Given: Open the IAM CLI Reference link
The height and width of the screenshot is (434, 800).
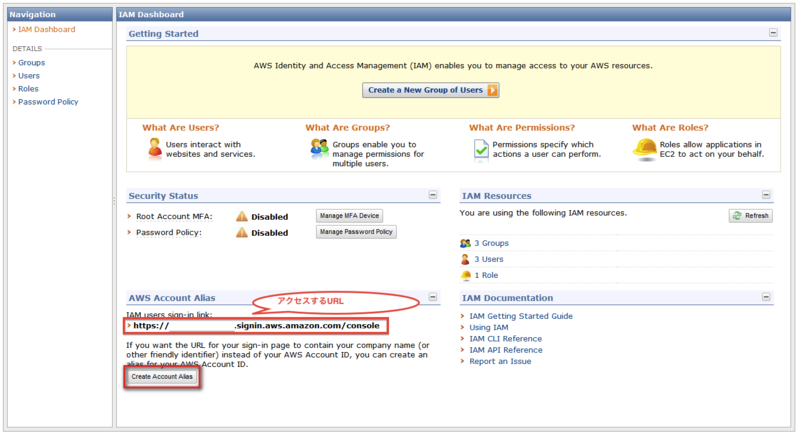Looking at the screenshot, I should 506,339.
